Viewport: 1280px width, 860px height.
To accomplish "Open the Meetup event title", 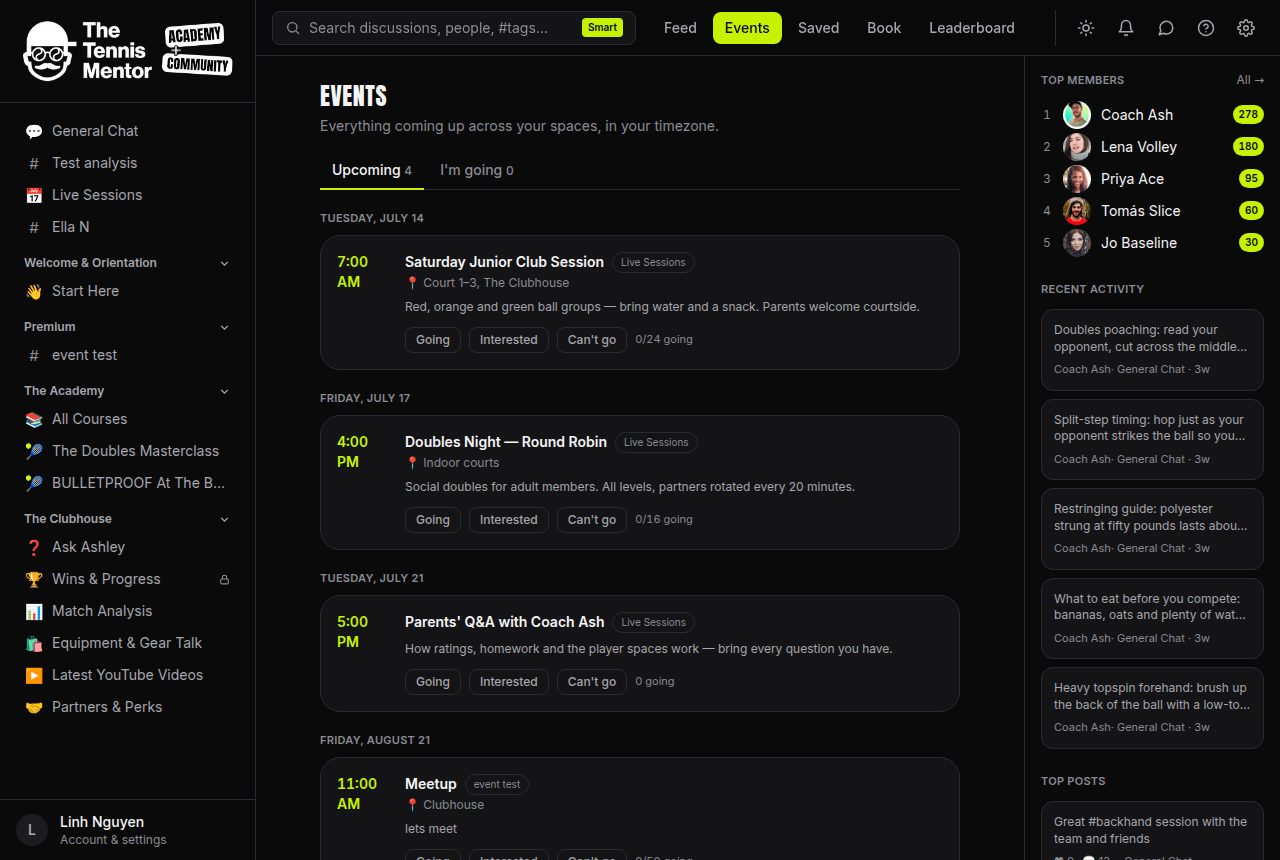I will click(431, 784).
